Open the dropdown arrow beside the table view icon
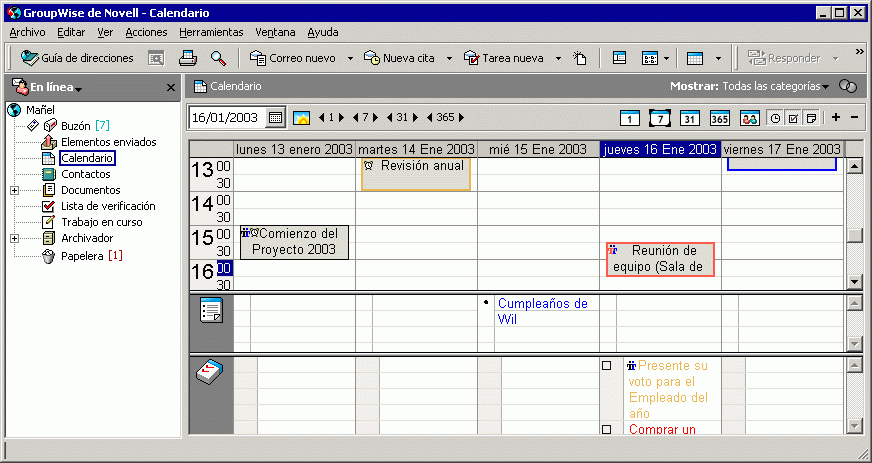The height and width of the screenshot is (463, 872). (x=719, y=58)
